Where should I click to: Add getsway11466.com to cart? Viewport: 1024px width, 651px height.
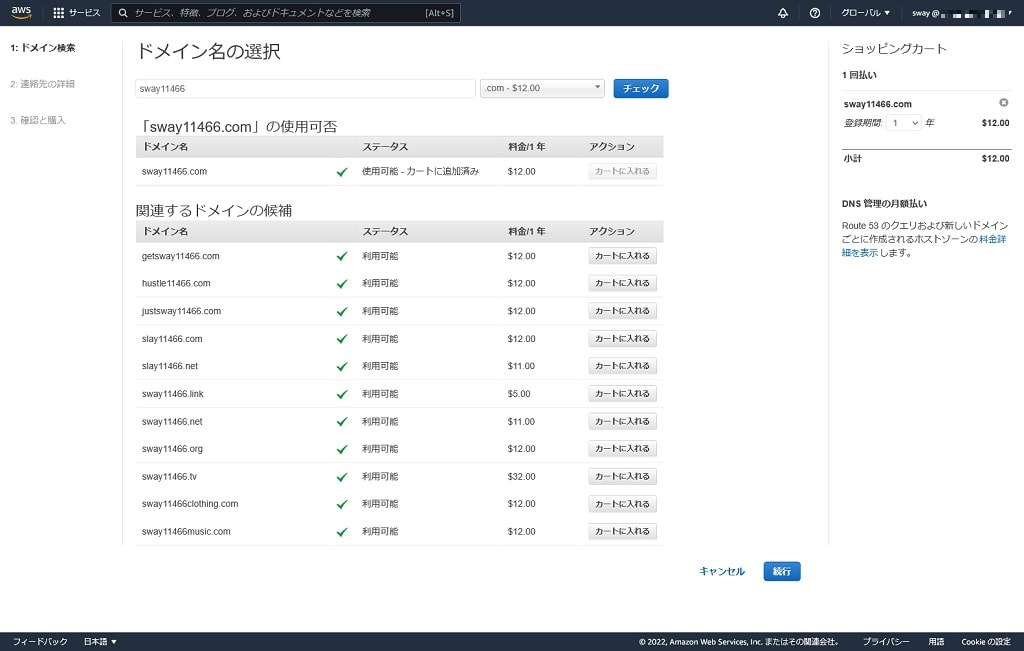[622, 256]
